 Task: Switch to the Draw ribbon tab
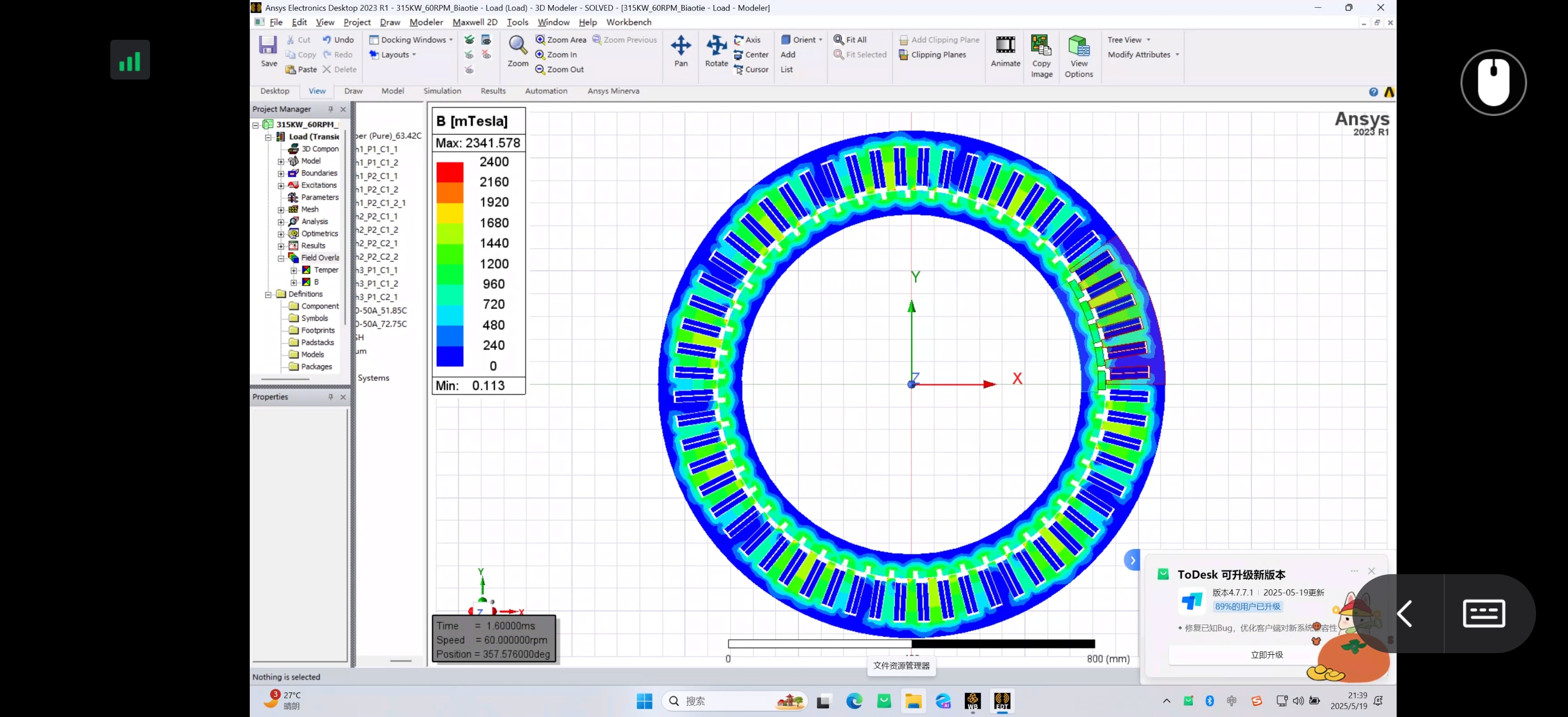353,91
